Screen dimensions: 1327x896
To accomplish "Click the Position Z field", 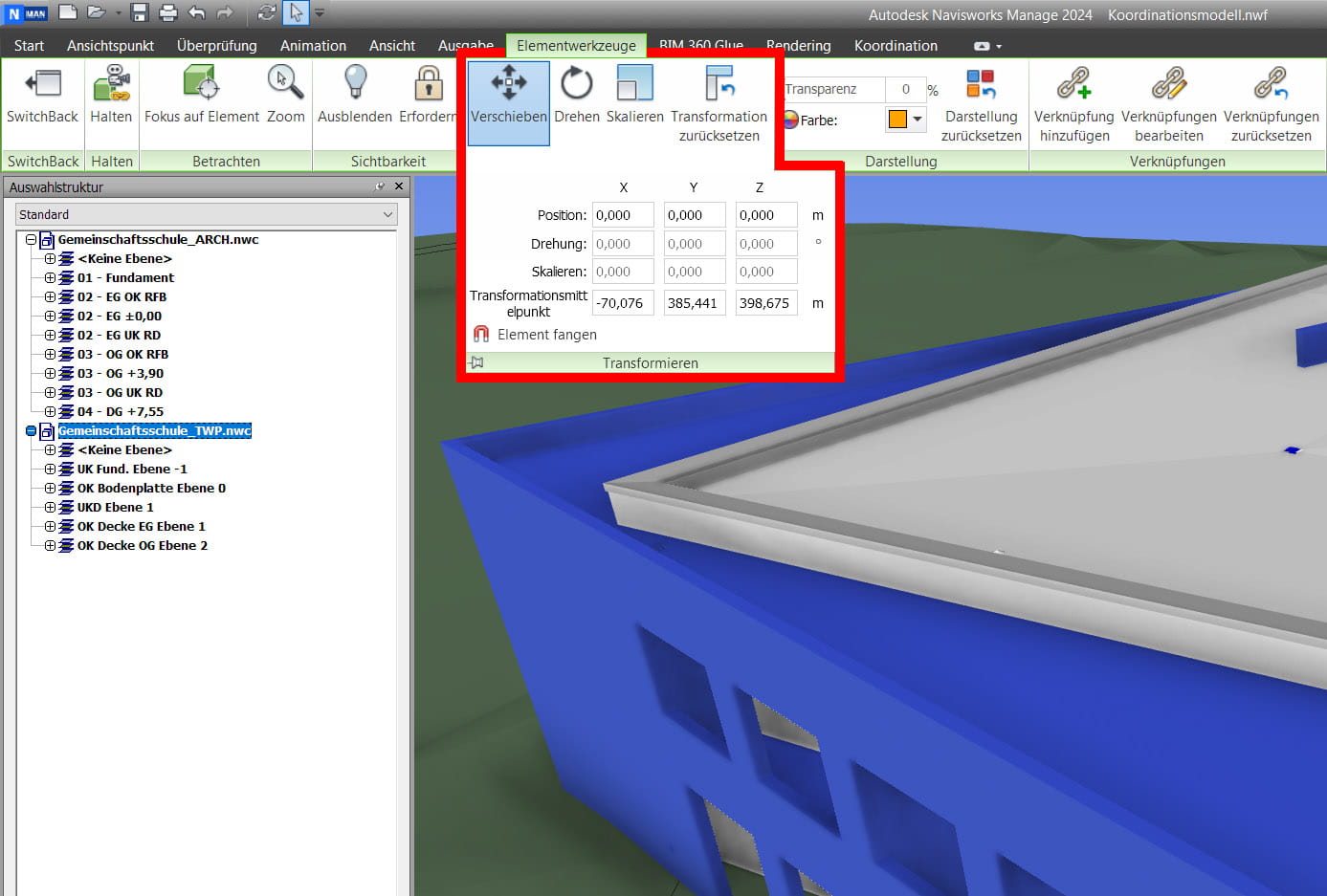I will [x=766, y=215].
